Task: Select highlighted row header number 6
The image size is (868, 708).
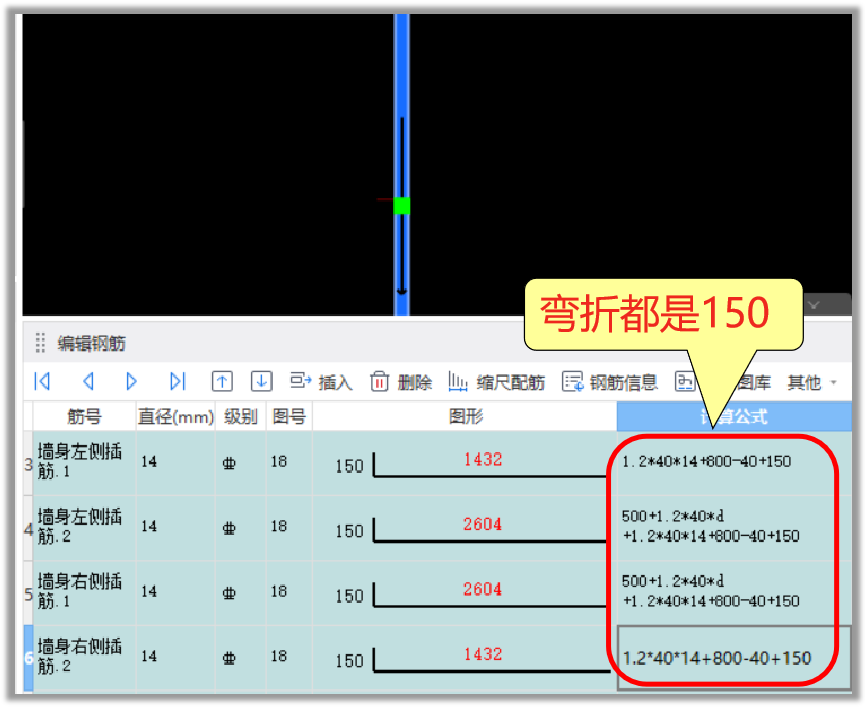Action: 28,658
